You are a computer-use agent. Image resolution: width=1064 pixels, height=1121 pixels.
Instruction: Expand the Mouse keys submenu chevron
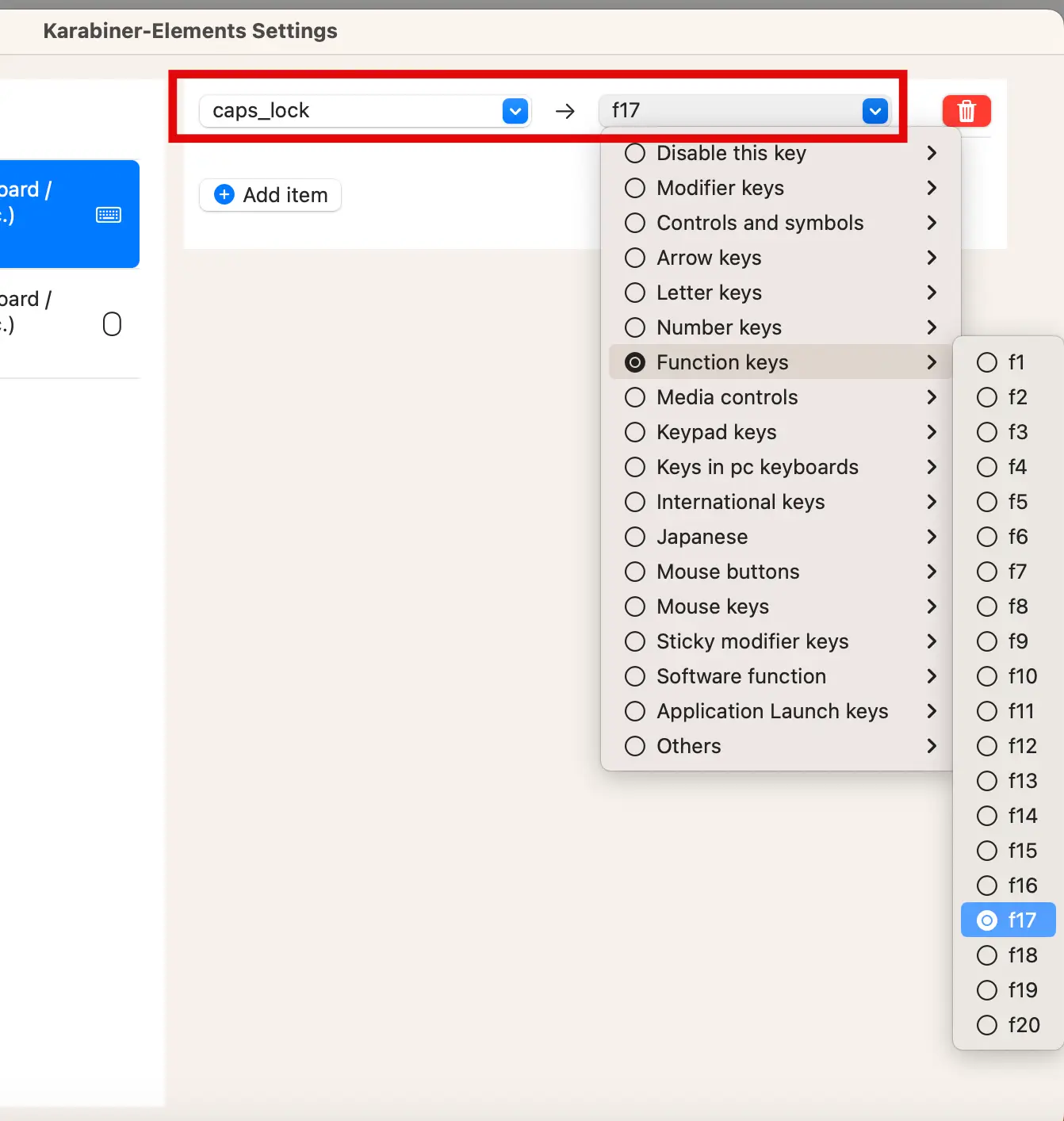932,606
